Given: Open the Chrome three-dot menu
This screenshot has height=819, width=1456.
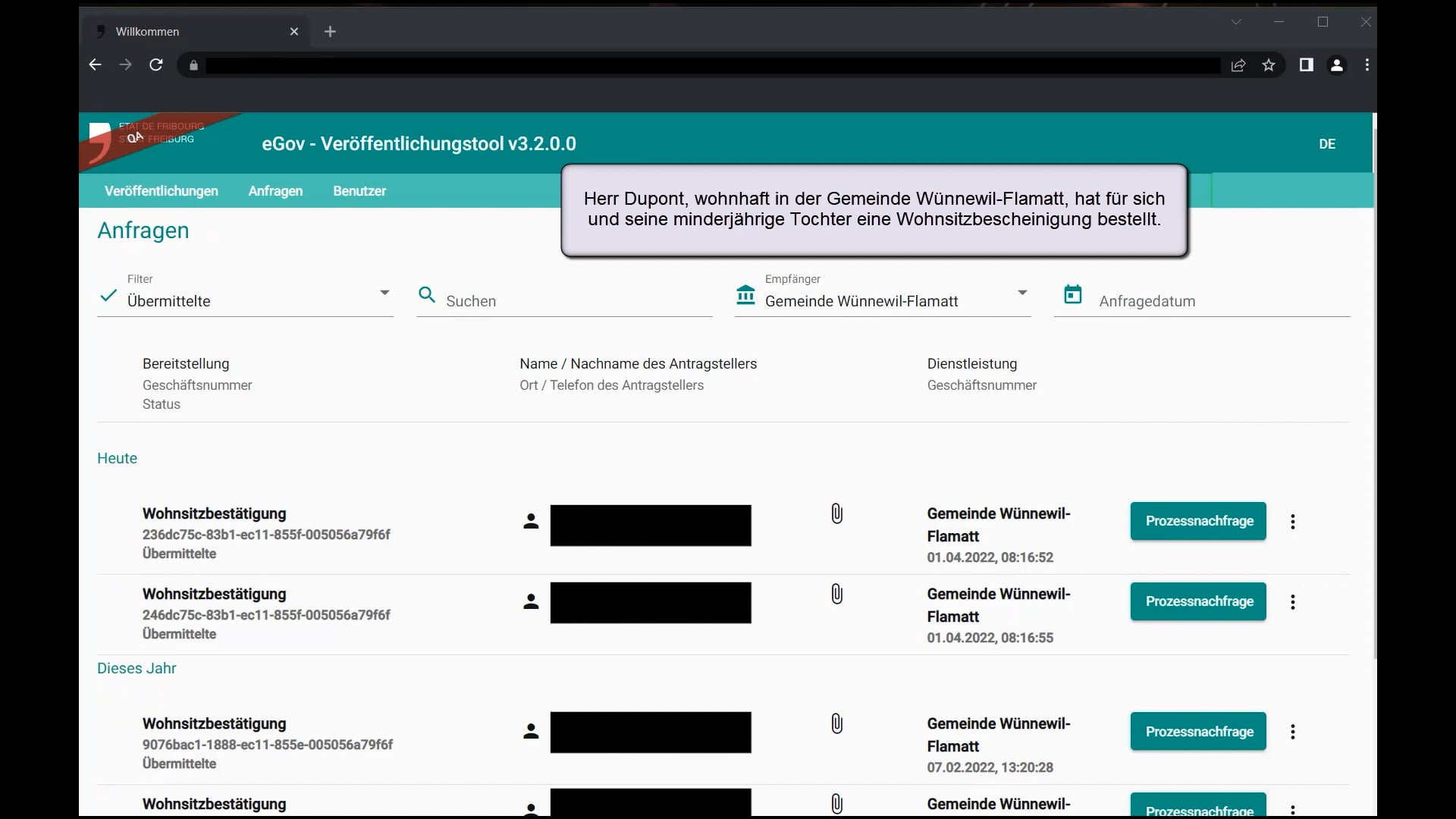Looking at the screenshot, I should tap(1367, 65).
